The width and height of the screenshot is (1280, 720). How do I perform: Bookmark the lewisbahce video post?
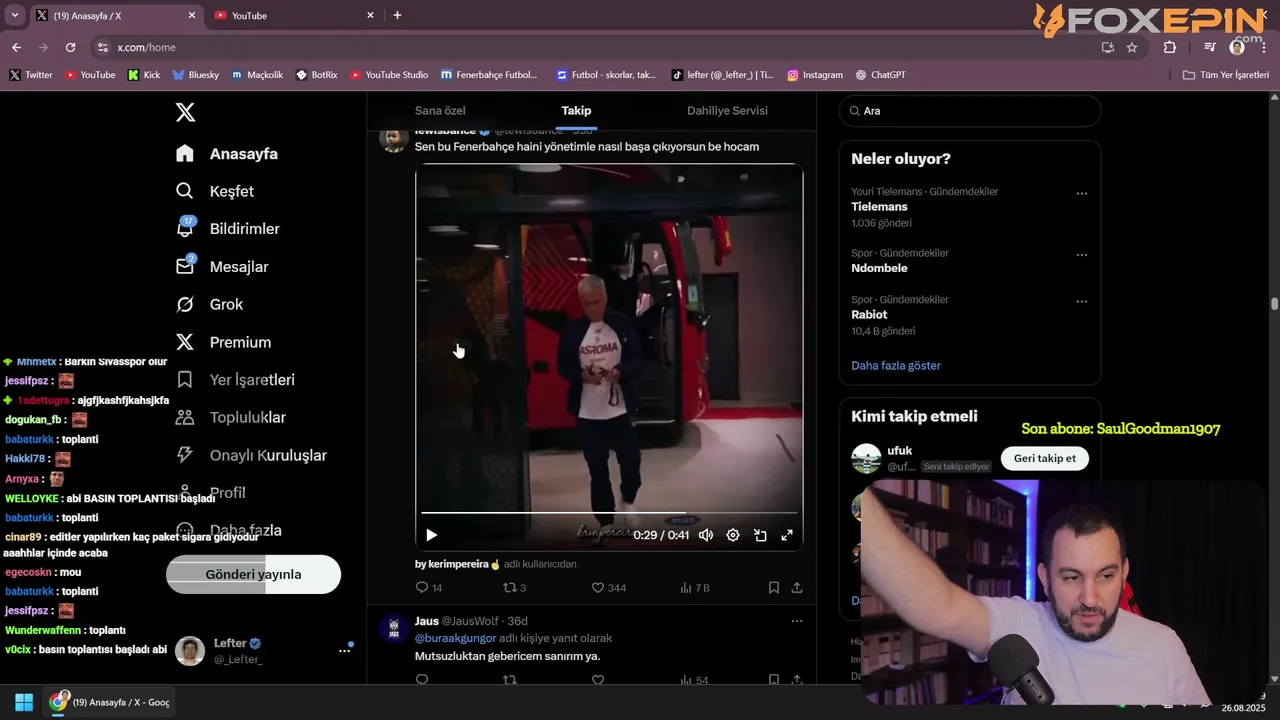[x=774, y=588]
